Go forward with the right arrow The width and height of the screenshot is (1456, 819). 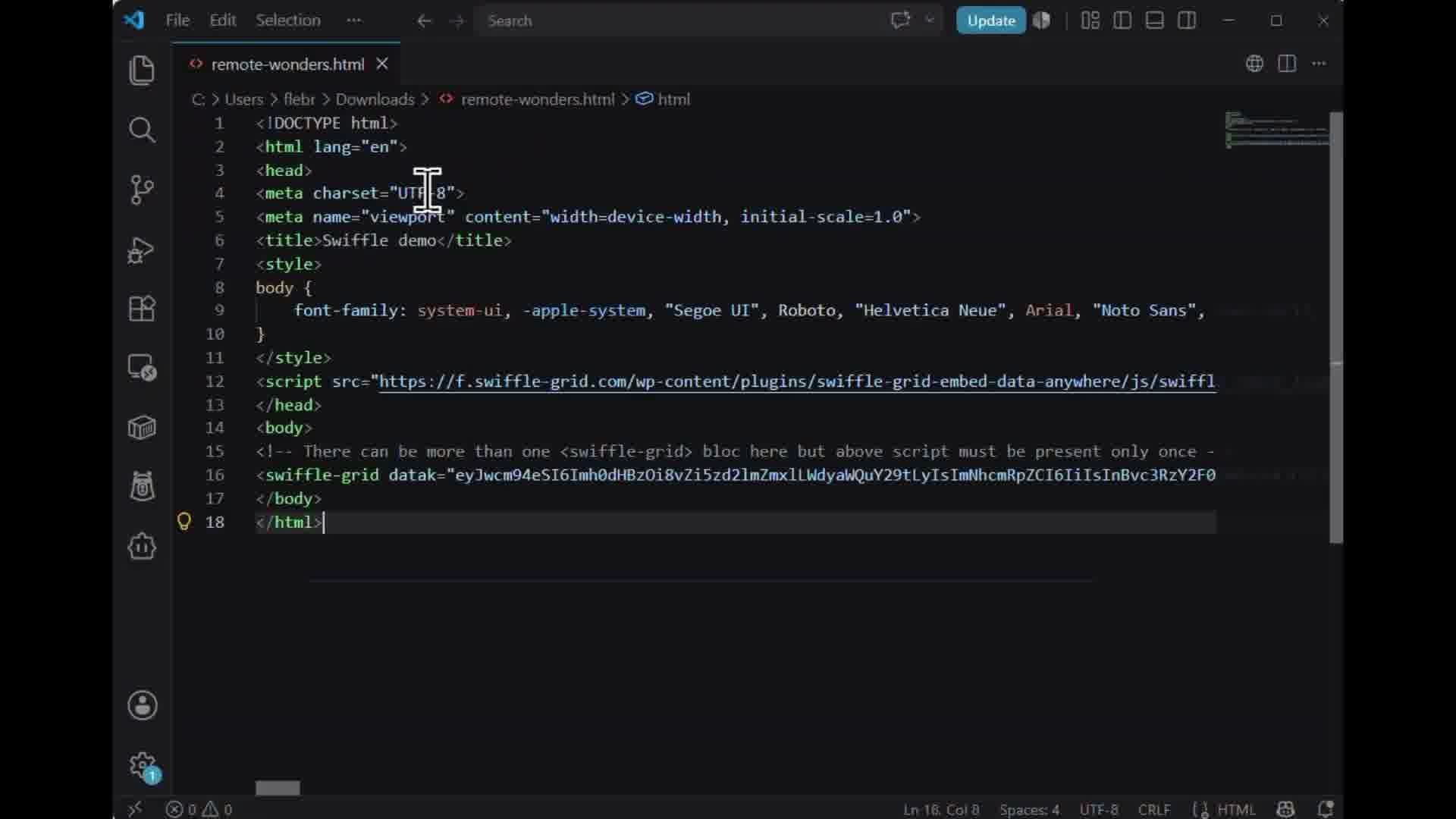(457, 20)
